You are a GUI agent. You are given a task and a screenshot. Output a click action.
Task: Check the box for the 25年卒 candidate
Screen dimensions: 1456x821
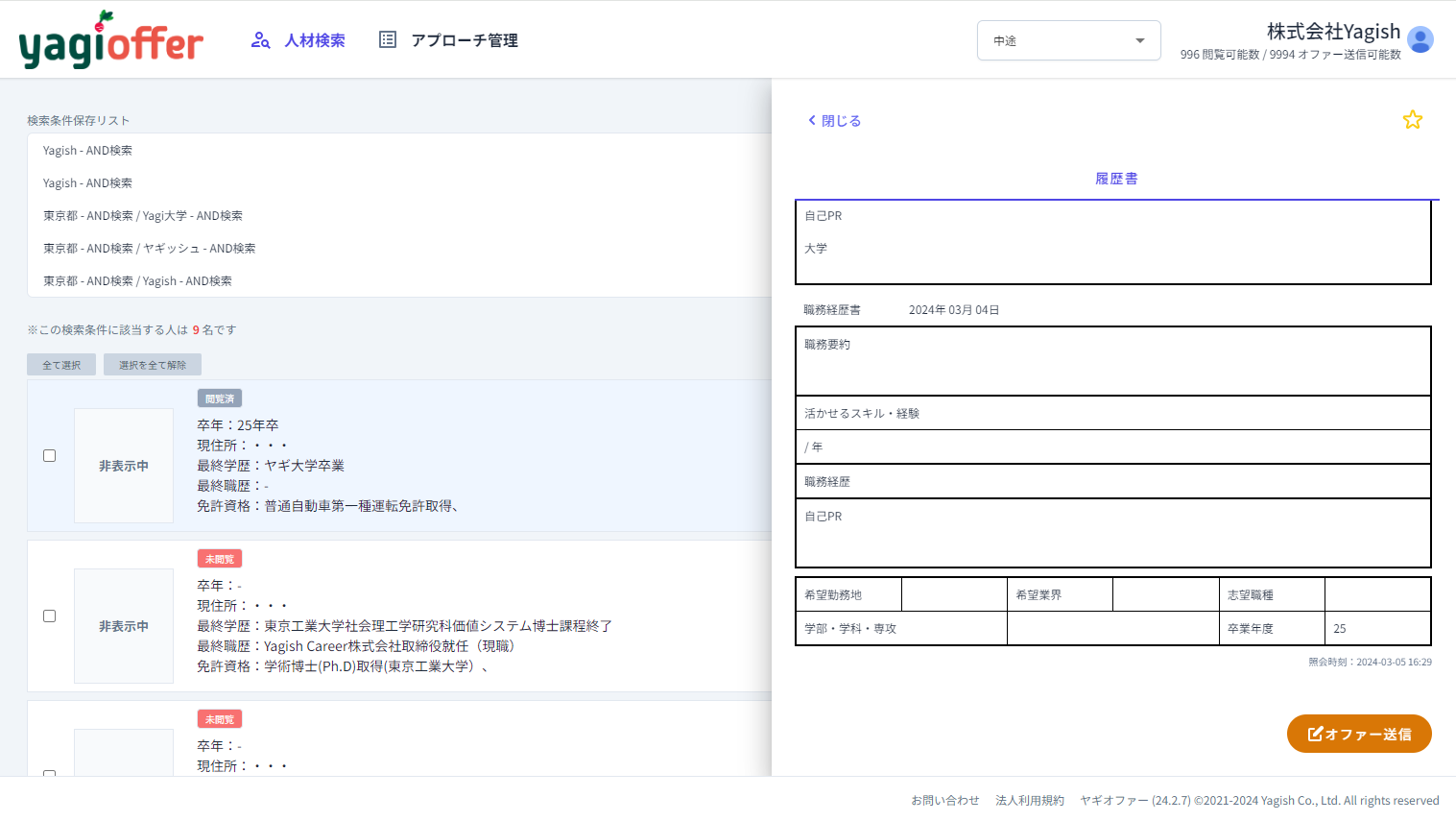(50, 456)
